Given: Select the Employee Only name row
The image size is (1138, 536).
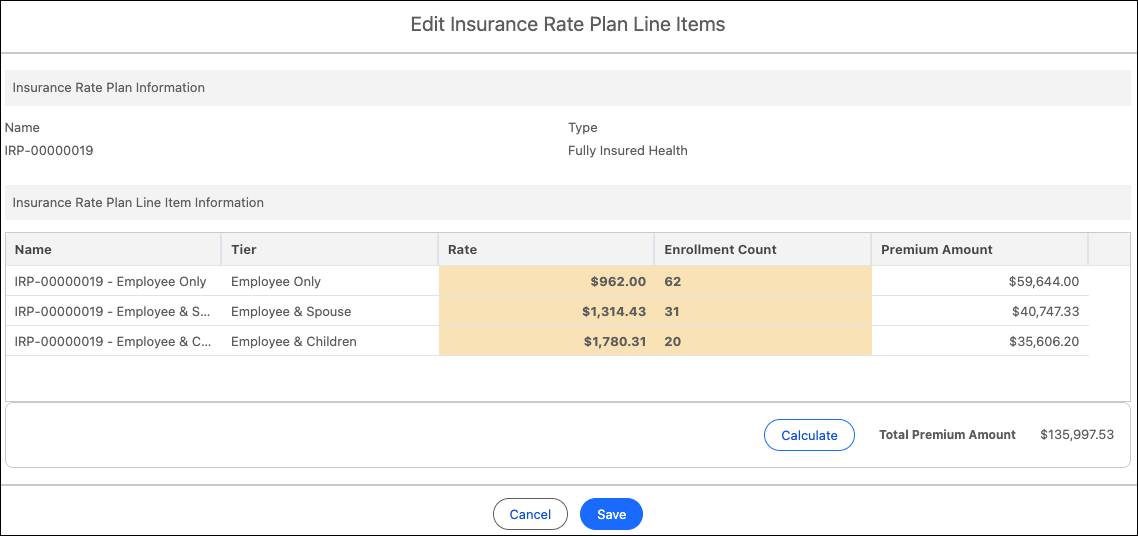Looking at the screenshot, I should (111, 282).
